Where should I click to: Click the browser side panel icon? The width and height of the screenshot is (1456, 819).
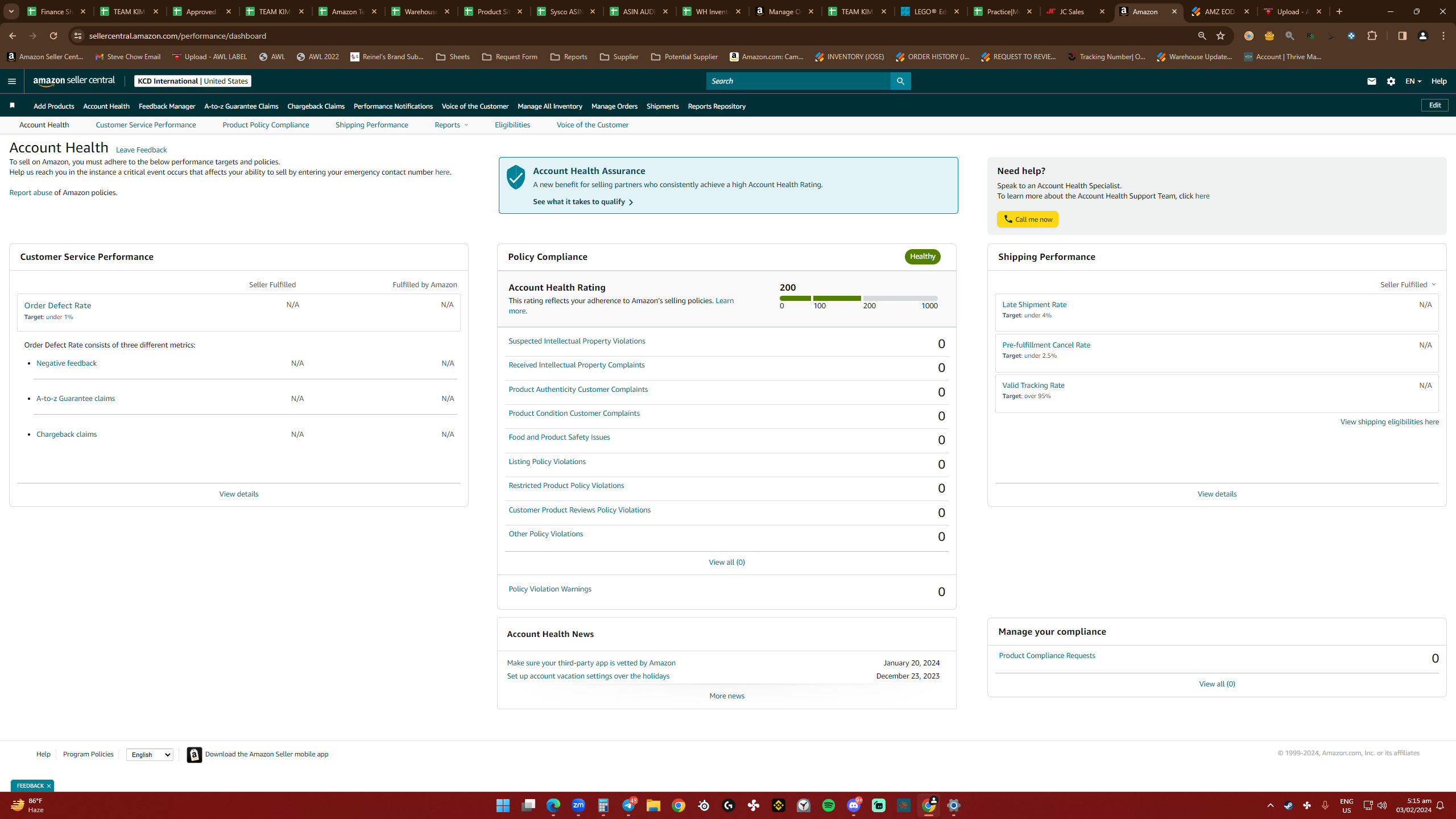click(1402, 36)
